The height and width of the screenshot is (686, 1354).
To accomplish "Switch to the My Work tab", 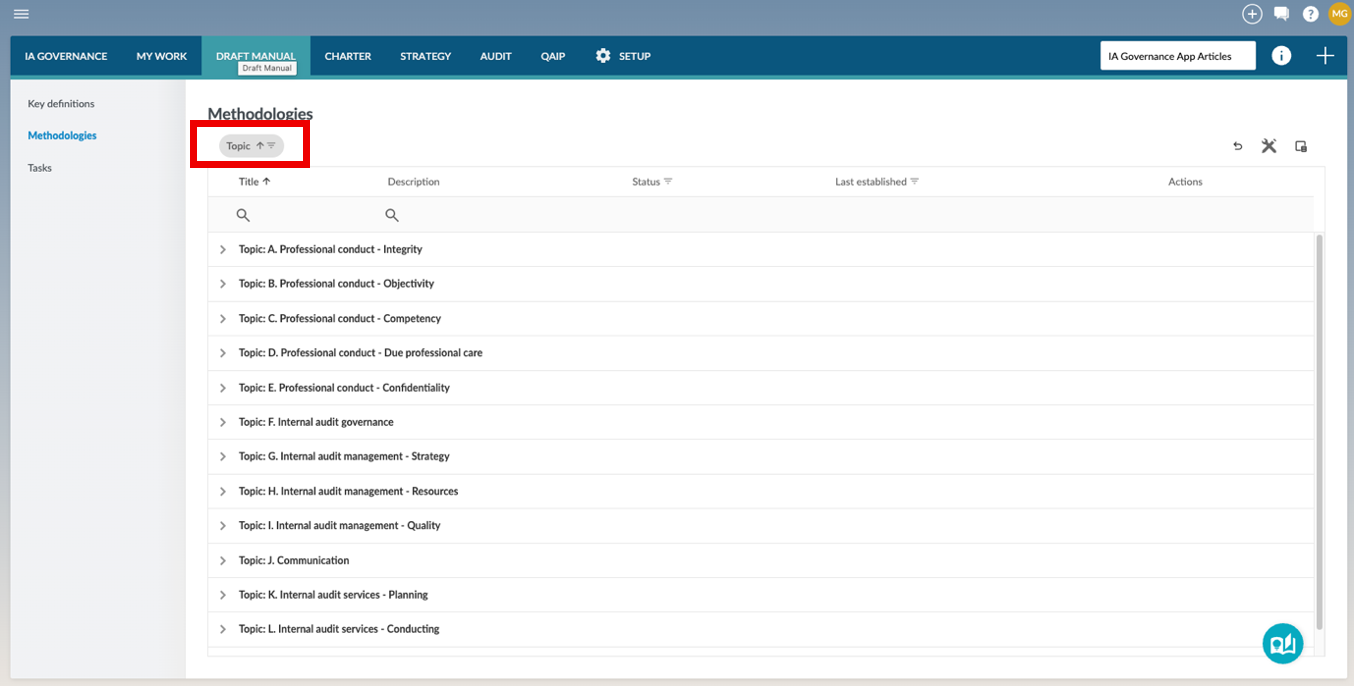I will (162, 56).
